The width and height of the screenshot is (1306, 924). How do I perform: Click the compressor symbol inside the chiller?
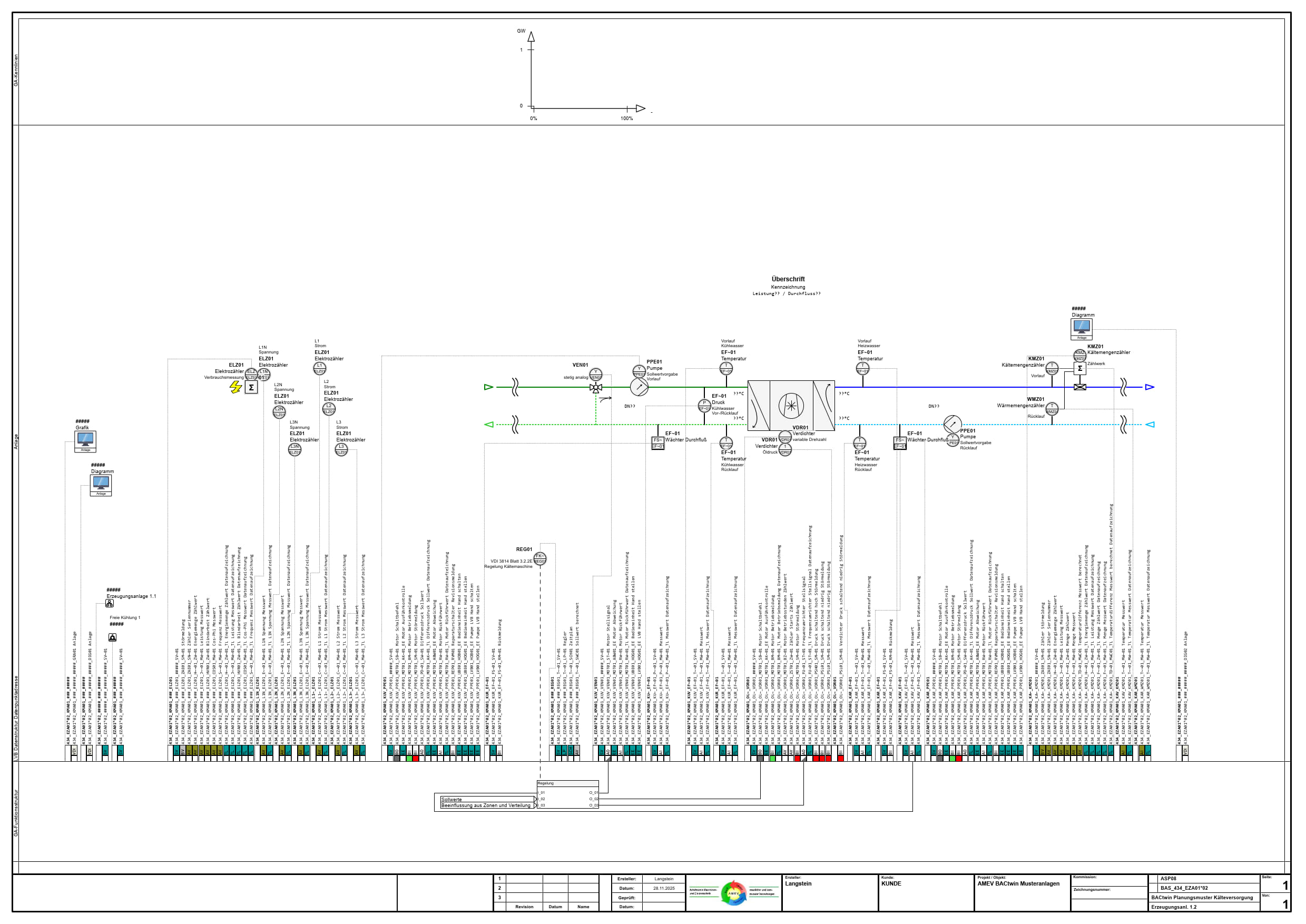click(791, 406)
